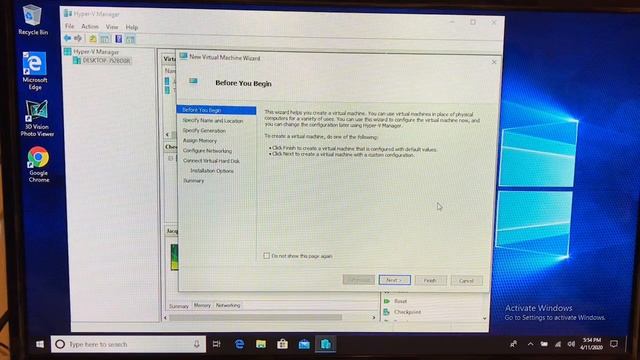This screenshot has width=640, height=360.
Task: Select Google Chrome desktop shortcut
Action: tap(38, 164)
